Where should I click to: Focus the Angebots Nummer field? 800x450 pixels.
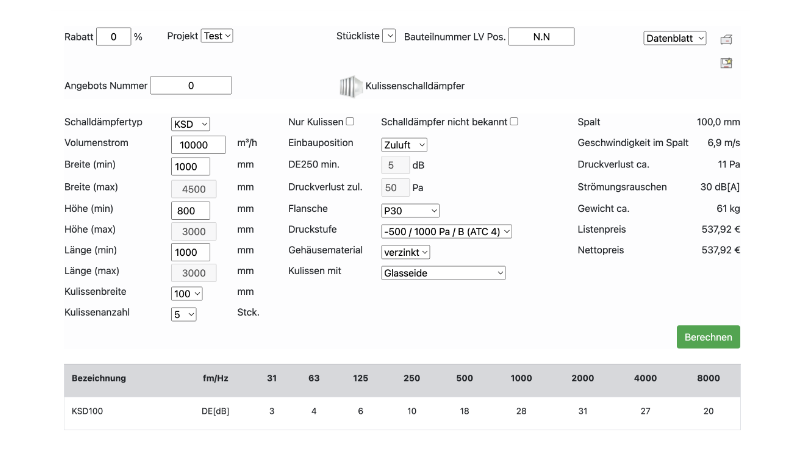coord(190,86)
